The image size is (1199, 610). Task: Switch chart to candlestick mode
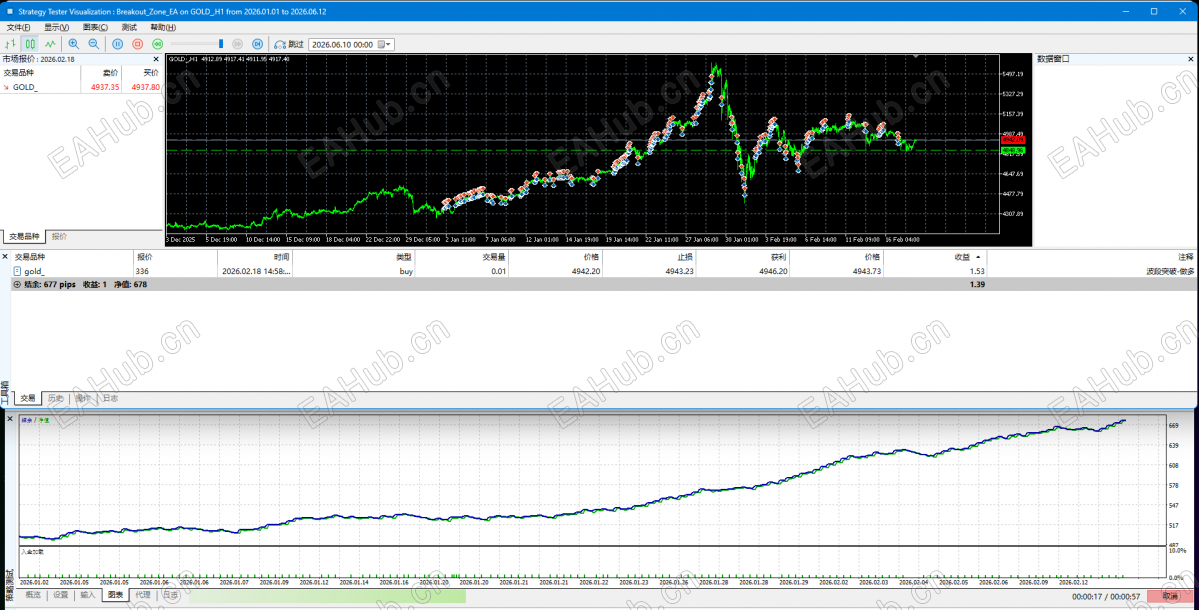30,44
